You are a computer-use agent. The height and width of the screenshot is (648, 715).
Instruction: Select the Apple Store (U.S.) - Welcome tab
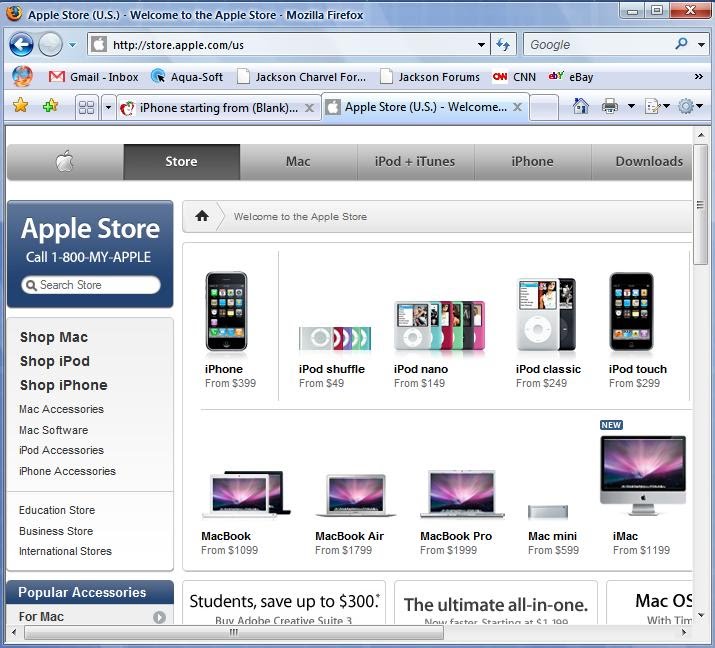pos(425,107)
